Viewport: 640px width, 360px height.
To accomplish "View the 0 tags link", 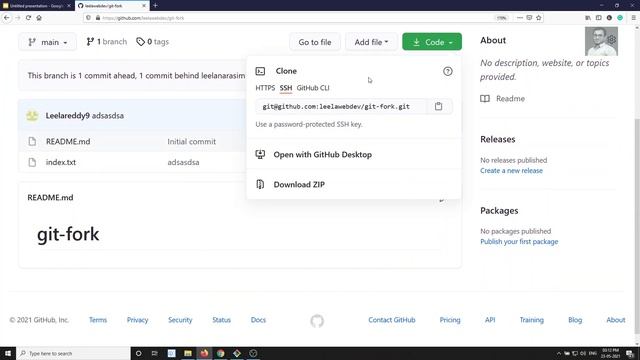I will pyautogui.click(x=153, y=42).
